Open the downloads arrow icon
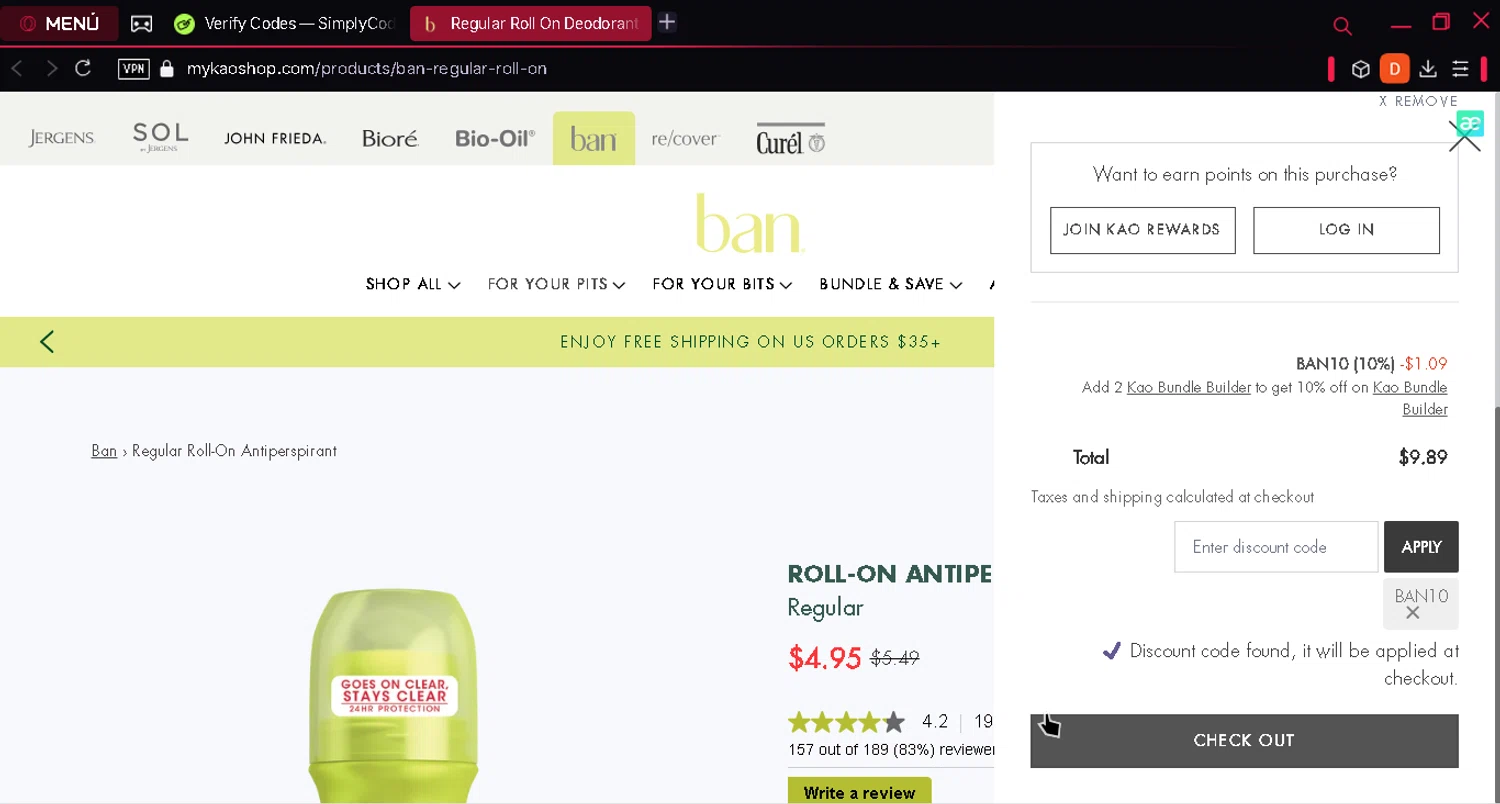The image size is (1500, 804). coord(1428,69)
